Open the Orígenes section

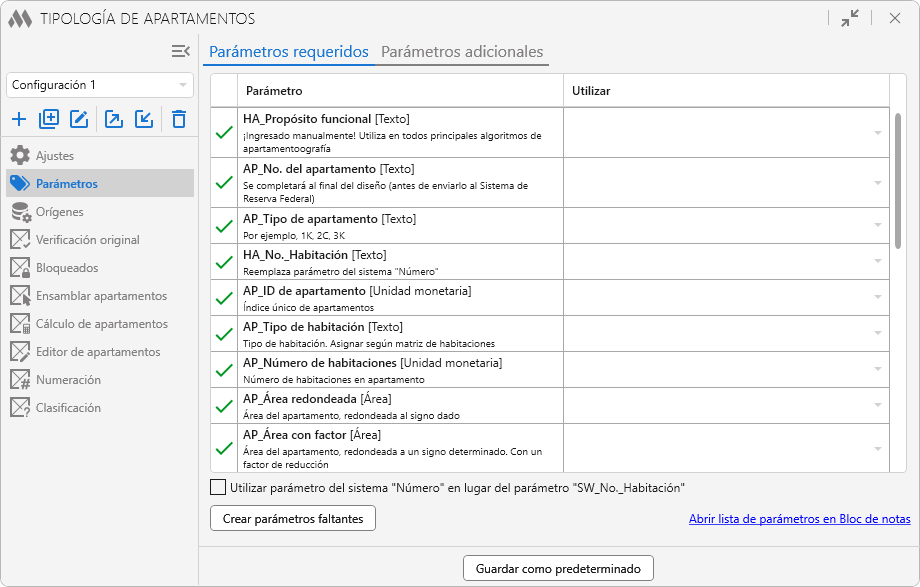[59, 212]
